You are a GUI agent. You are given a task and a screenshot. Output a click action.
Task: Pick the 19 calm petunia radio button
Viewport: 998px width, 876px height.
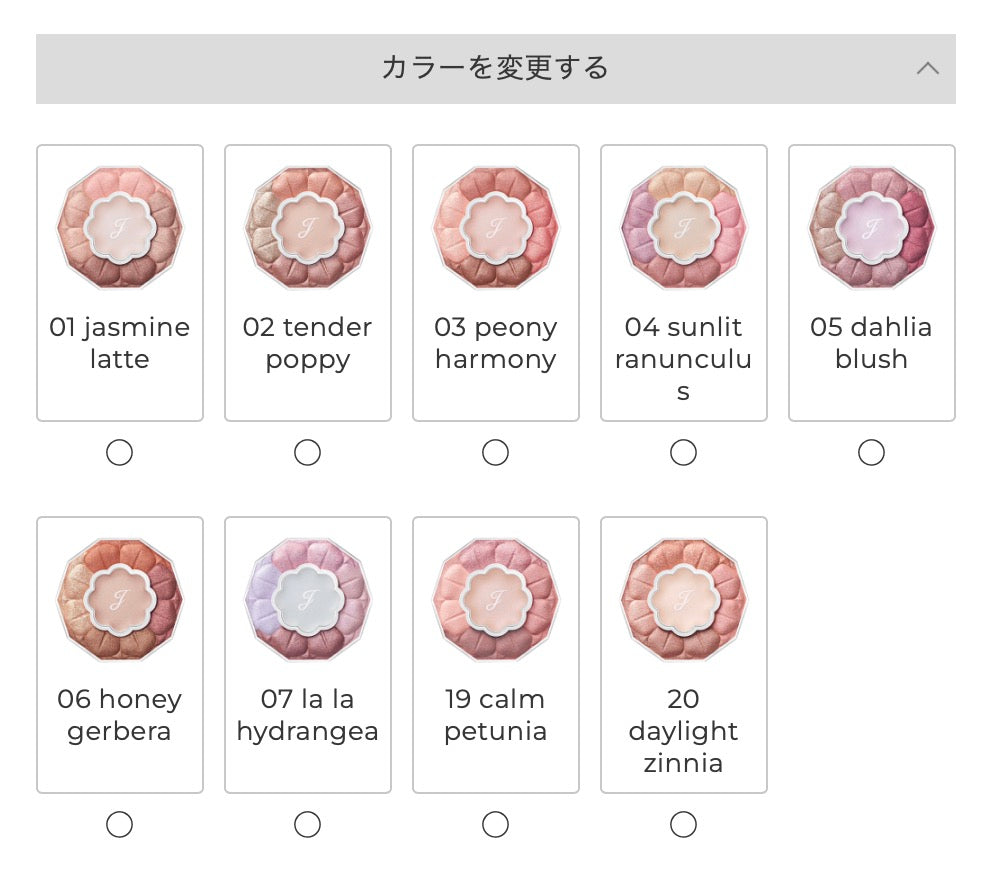(x=496, y=825)
